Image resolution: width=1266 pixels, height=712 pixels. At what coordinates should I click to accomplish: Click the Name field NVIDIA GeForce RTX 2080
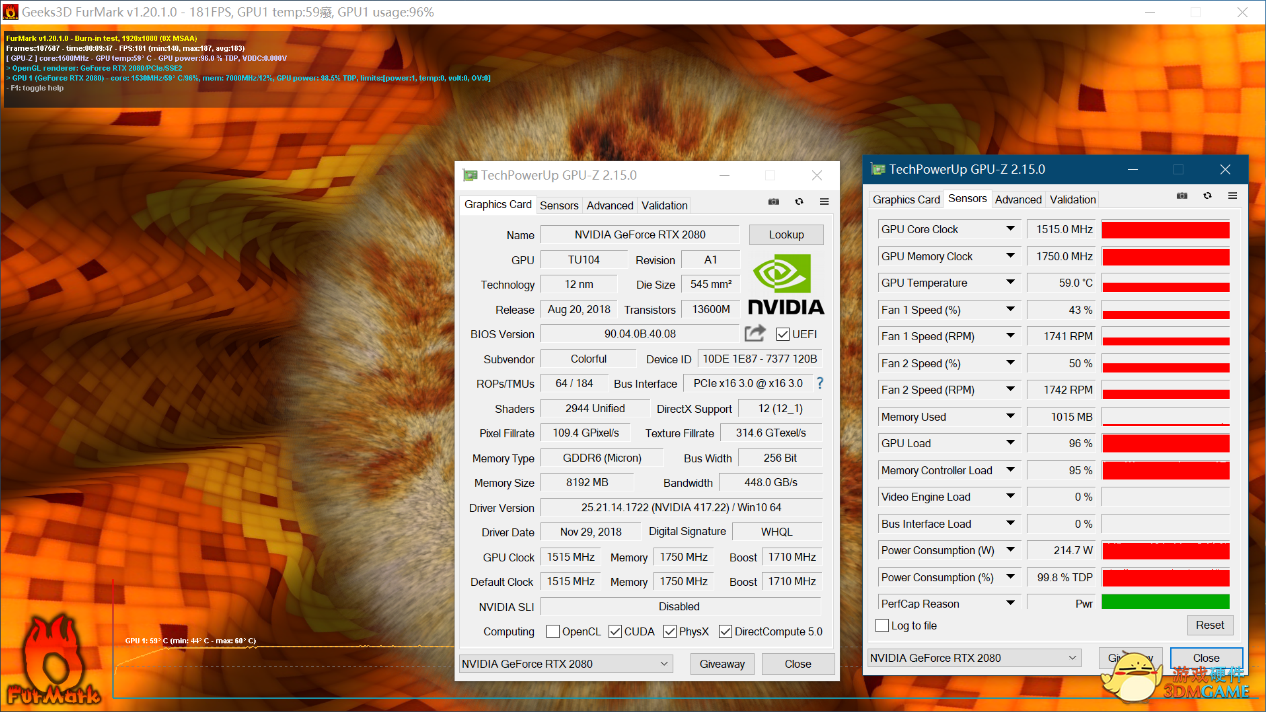pyautogui.click(x=640, y=235)
